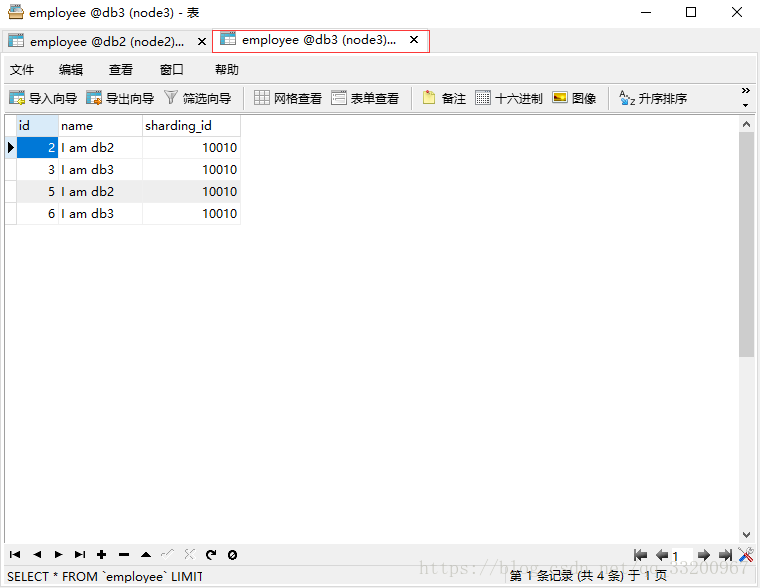Switch to Grid View (网格查看)
Image resolution: width=760 pixels, height=588 pixels.
click(x=288, y=98)
